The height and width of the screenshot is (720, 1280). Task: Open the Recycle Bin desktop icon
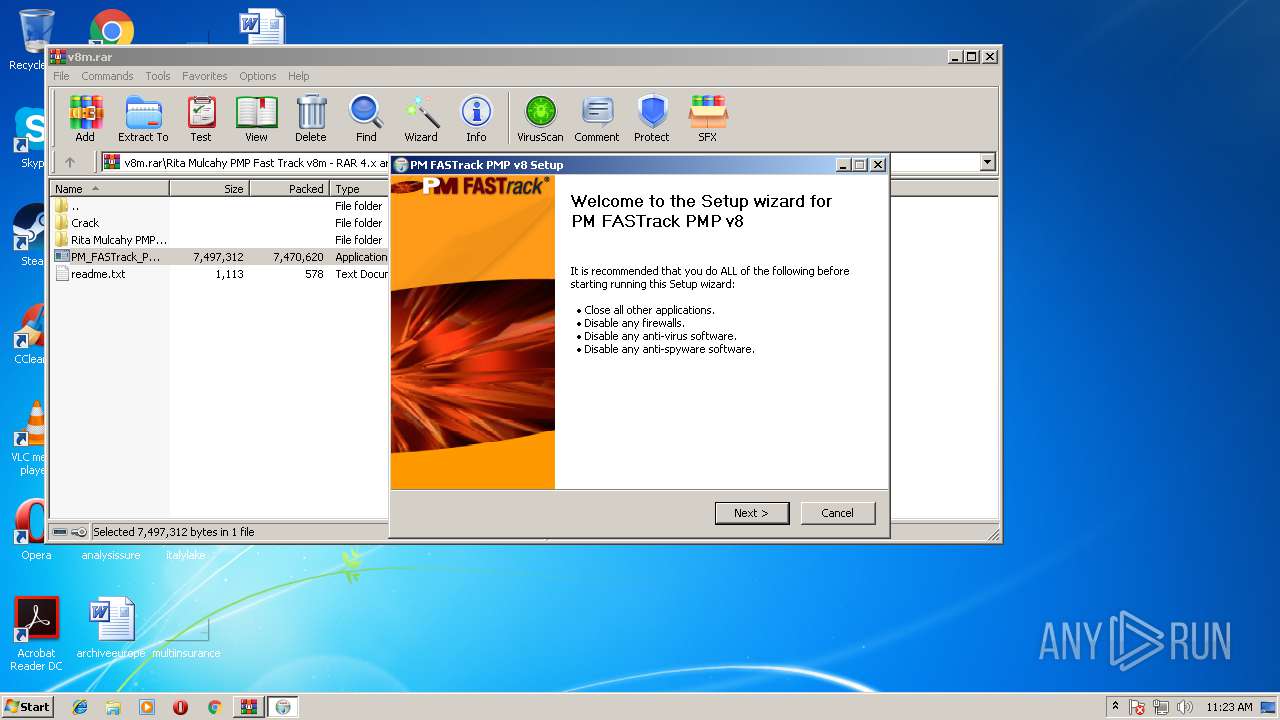click(34, 40)
